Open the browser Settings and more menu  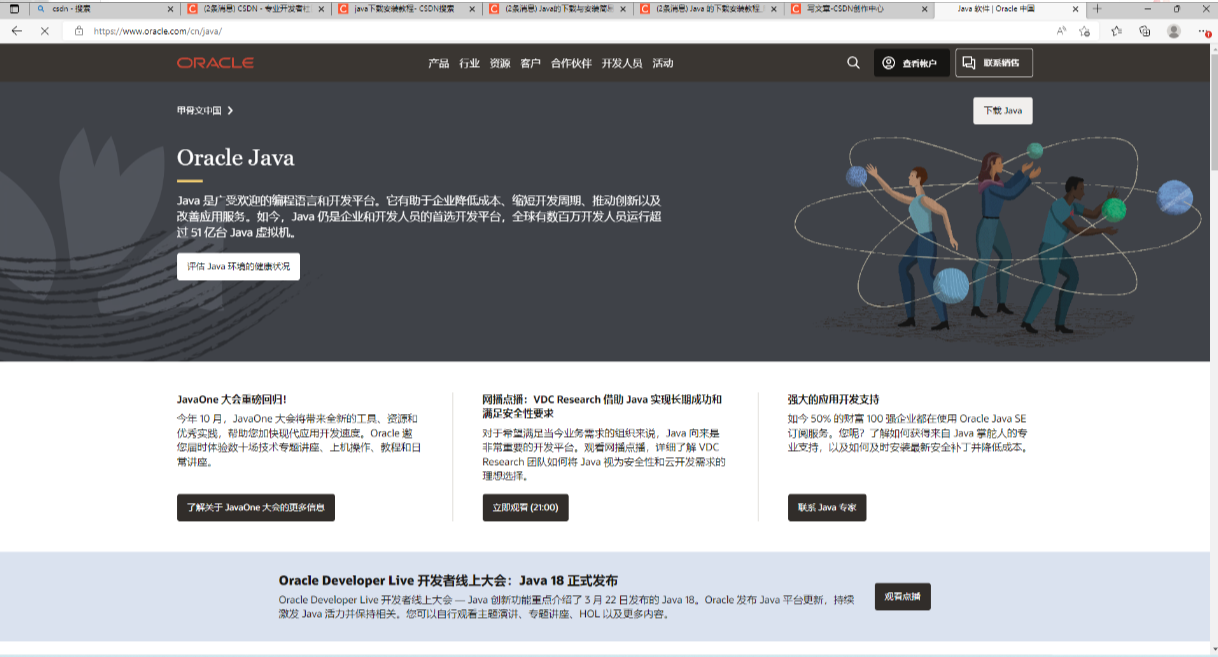click(x=1204, y=31)
